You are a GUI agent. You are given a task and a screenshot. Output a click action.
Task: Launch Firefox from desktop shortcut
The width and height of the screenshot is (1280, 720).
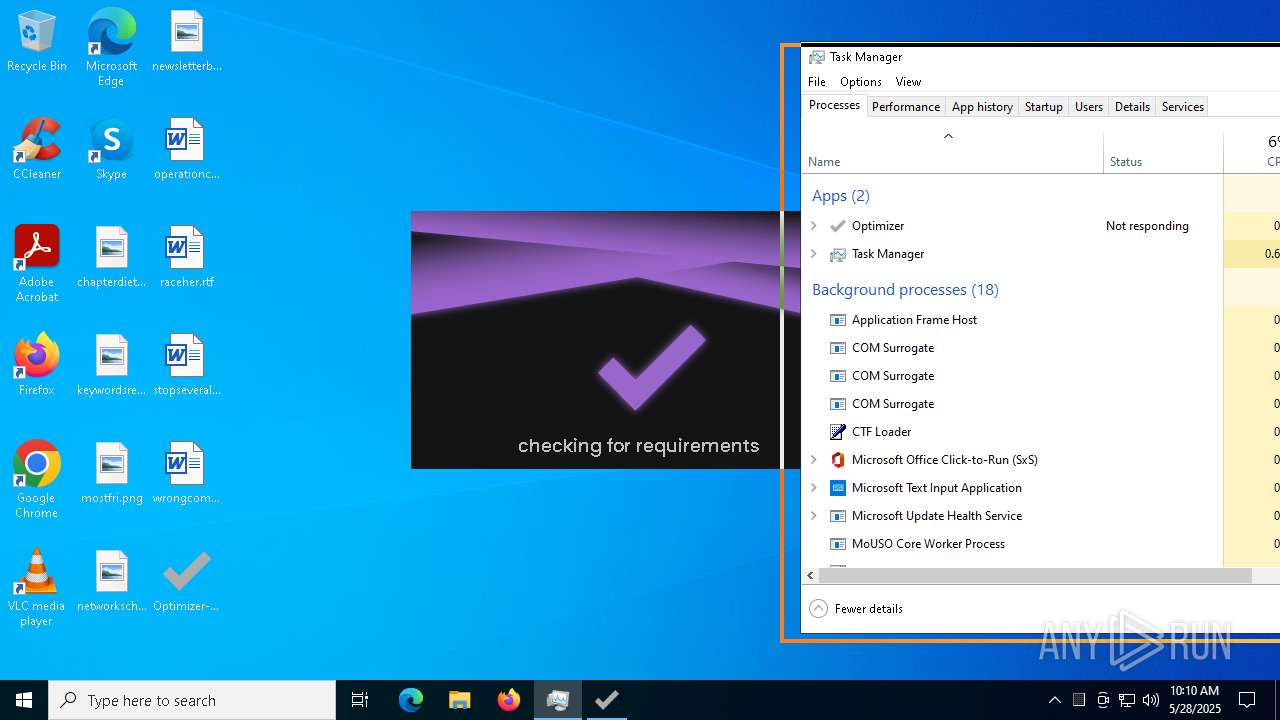pos(37,366)
